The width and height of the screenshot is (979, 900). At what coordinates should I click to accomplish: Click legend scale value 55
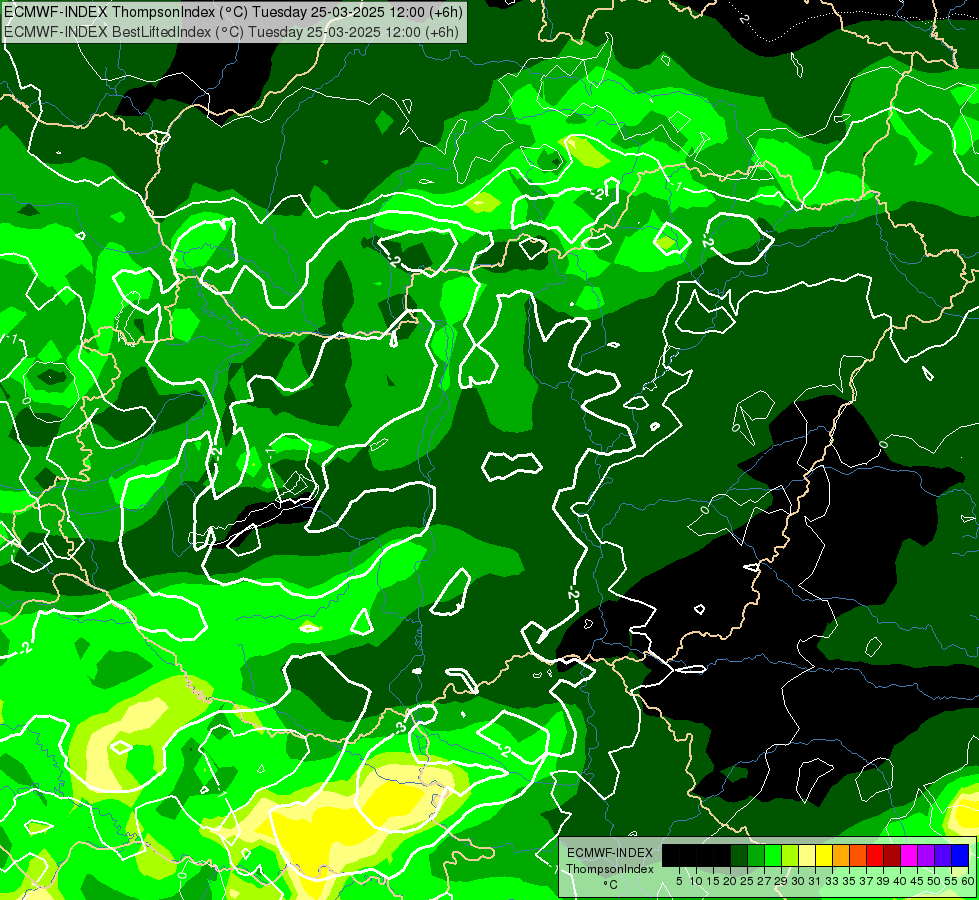pyautogui.click(x=951, y=881)
